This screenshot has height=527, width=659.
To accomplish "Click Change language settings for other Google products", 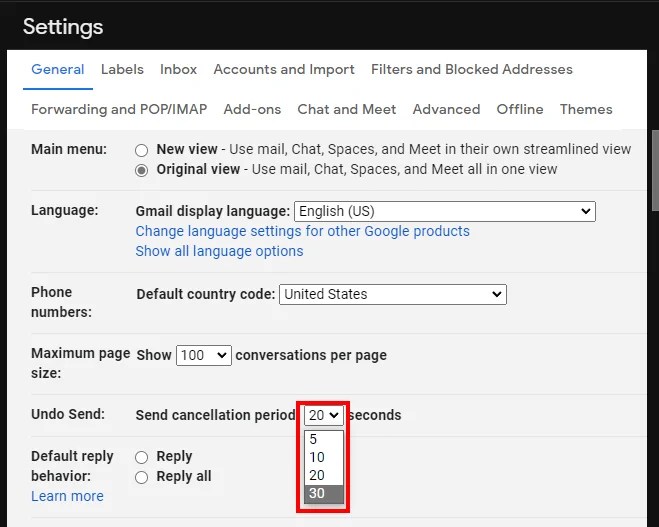I will 302,231.
